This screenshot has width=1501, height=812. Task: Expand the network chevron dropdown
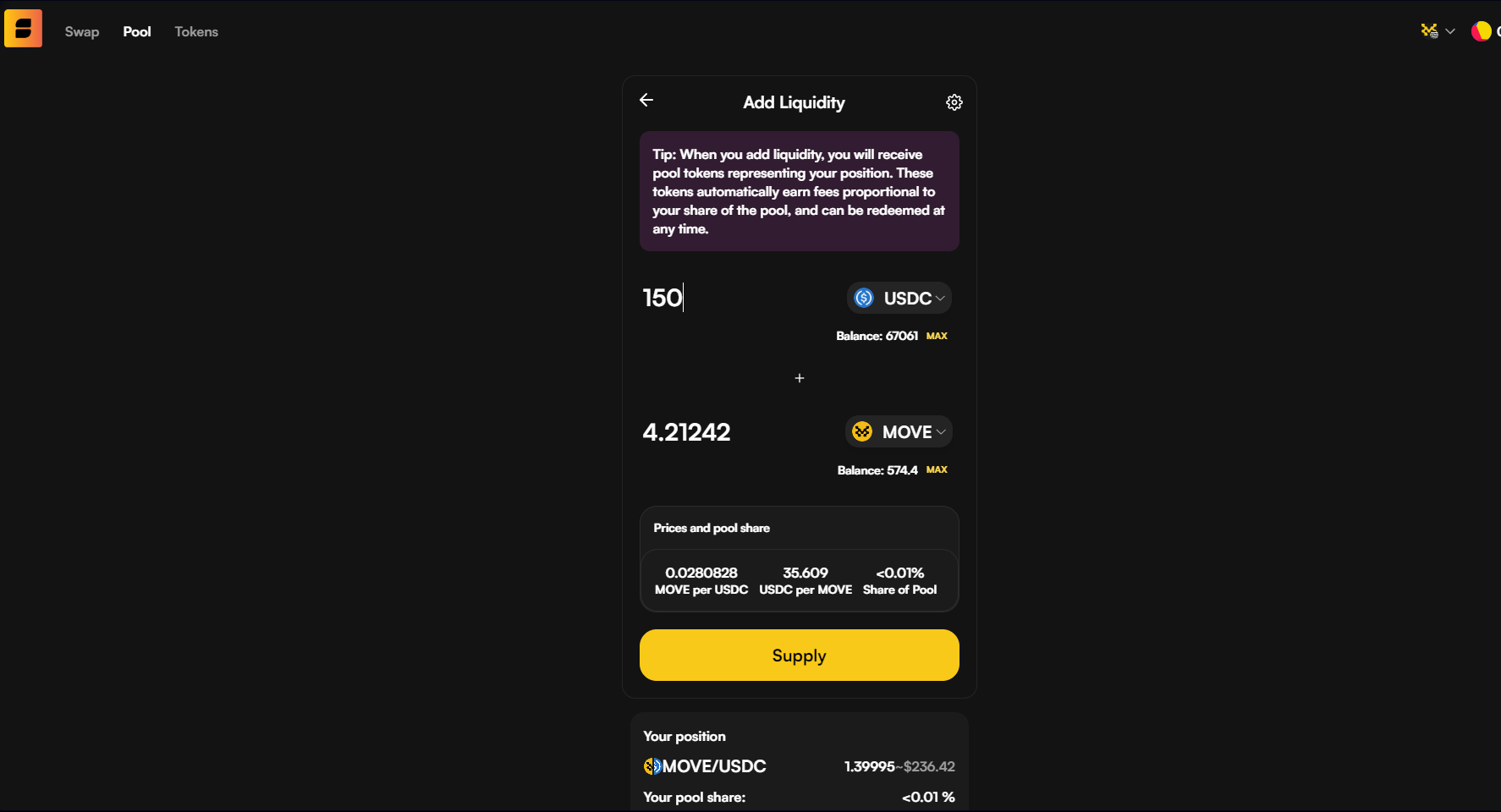(x=1450, y=31)
